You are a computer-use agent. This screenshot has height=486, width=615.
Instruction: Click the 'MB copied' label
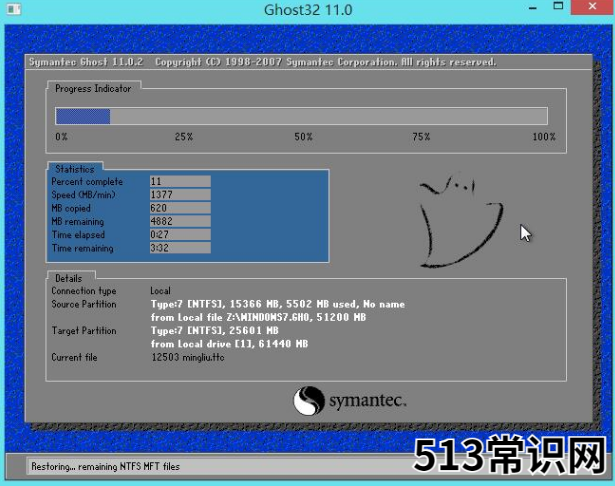(x=71, y=208)
